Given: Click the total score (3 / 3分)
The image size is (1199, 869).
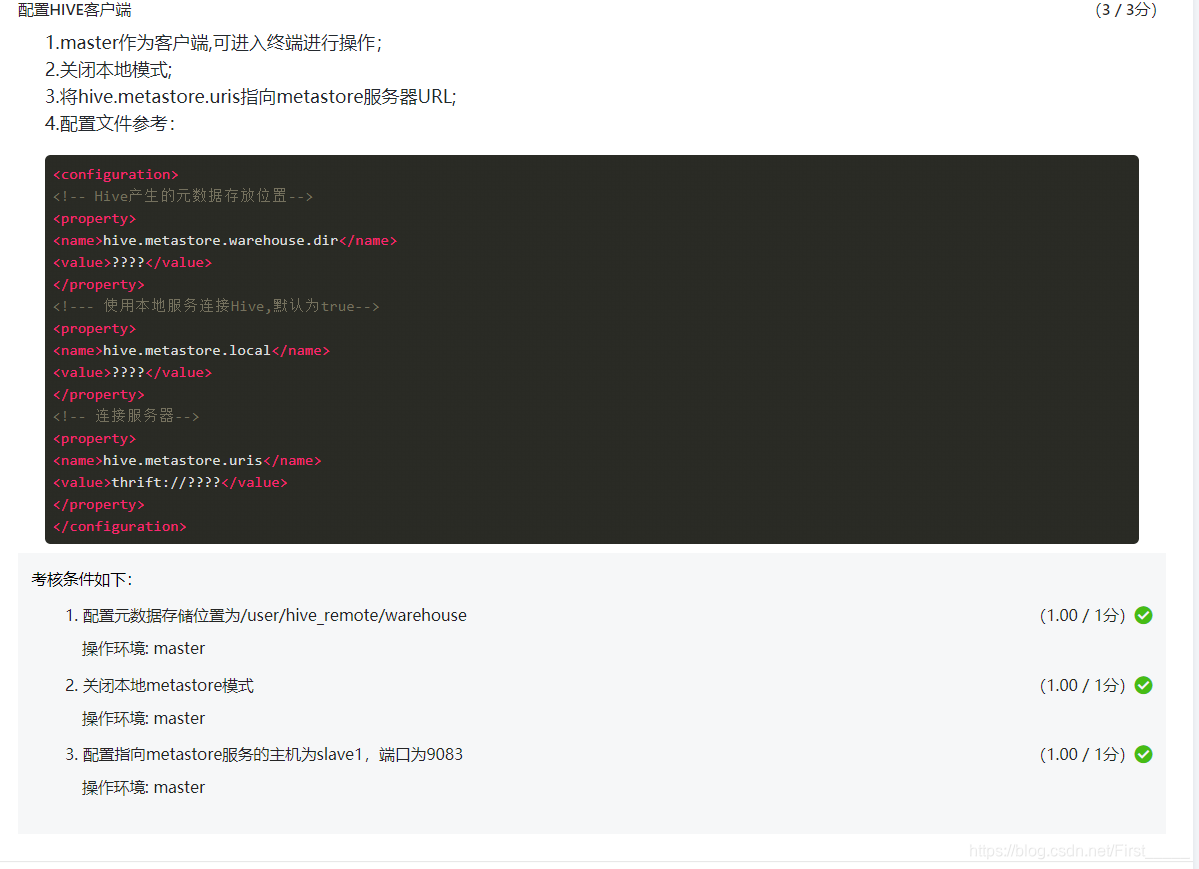Looking at the screenshot, I should tap(1126, 10).
